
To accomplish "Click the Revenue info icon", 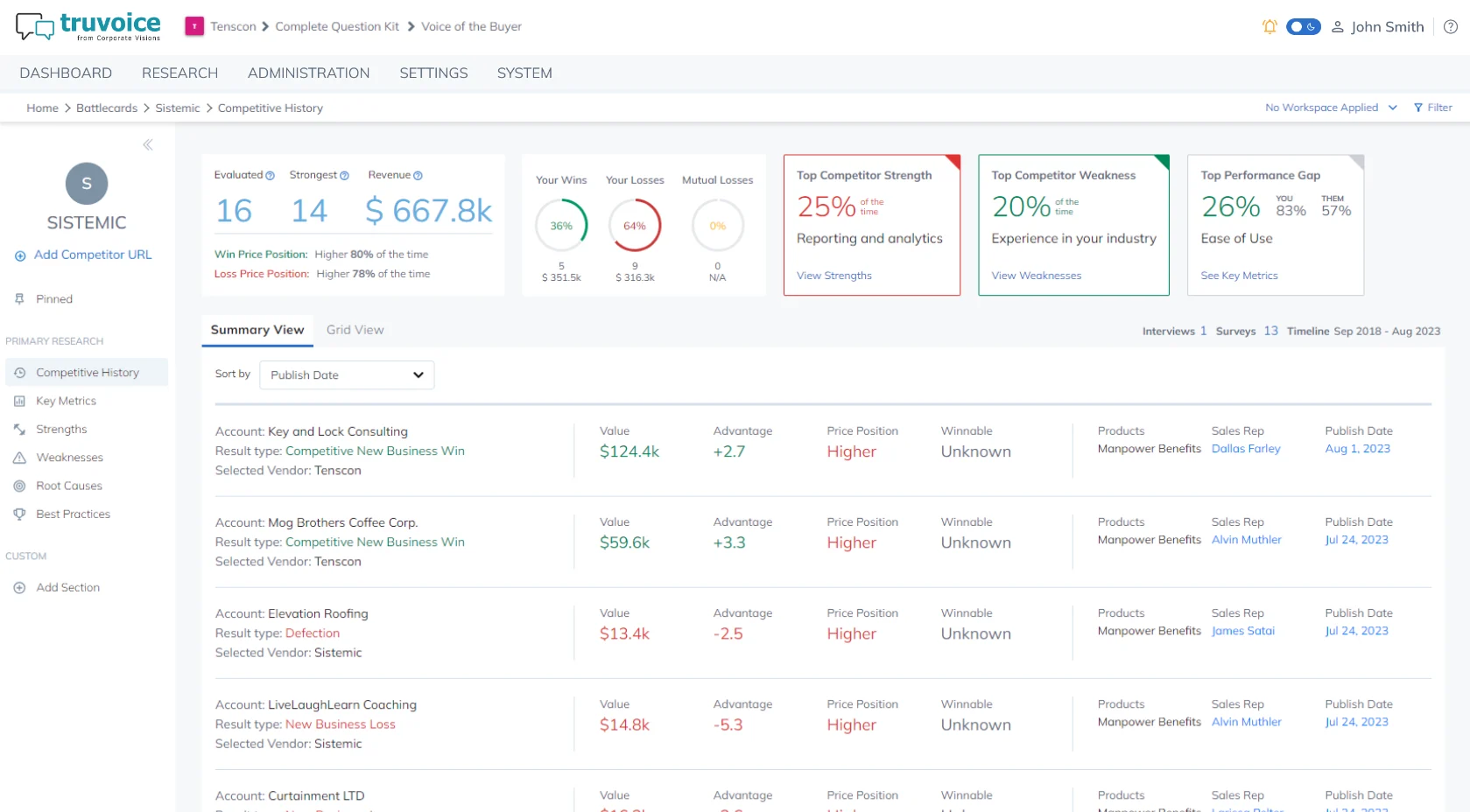I will point(418,176).
